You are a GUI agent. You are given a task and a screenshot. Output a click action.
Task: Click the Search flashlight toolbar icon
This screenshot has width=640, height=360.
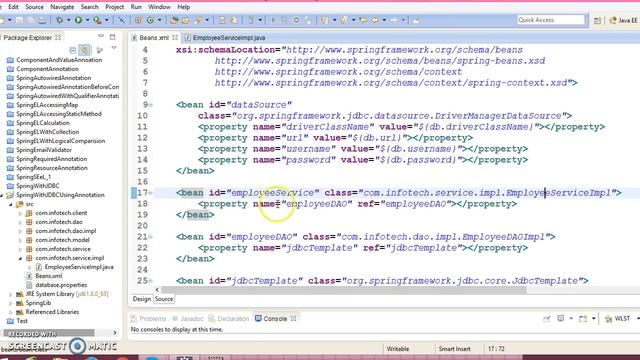point(198,20)
